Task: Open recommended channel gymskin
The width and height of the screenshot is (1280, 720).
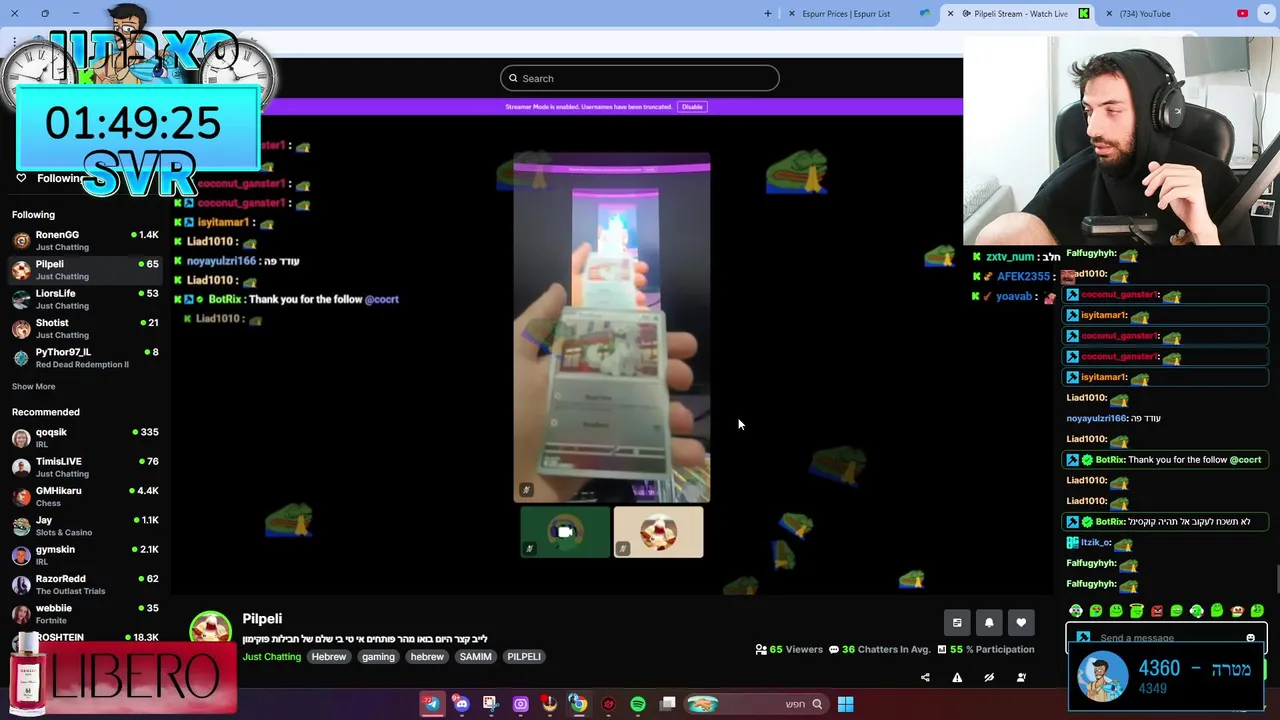Action: click(x=86, y=554)
